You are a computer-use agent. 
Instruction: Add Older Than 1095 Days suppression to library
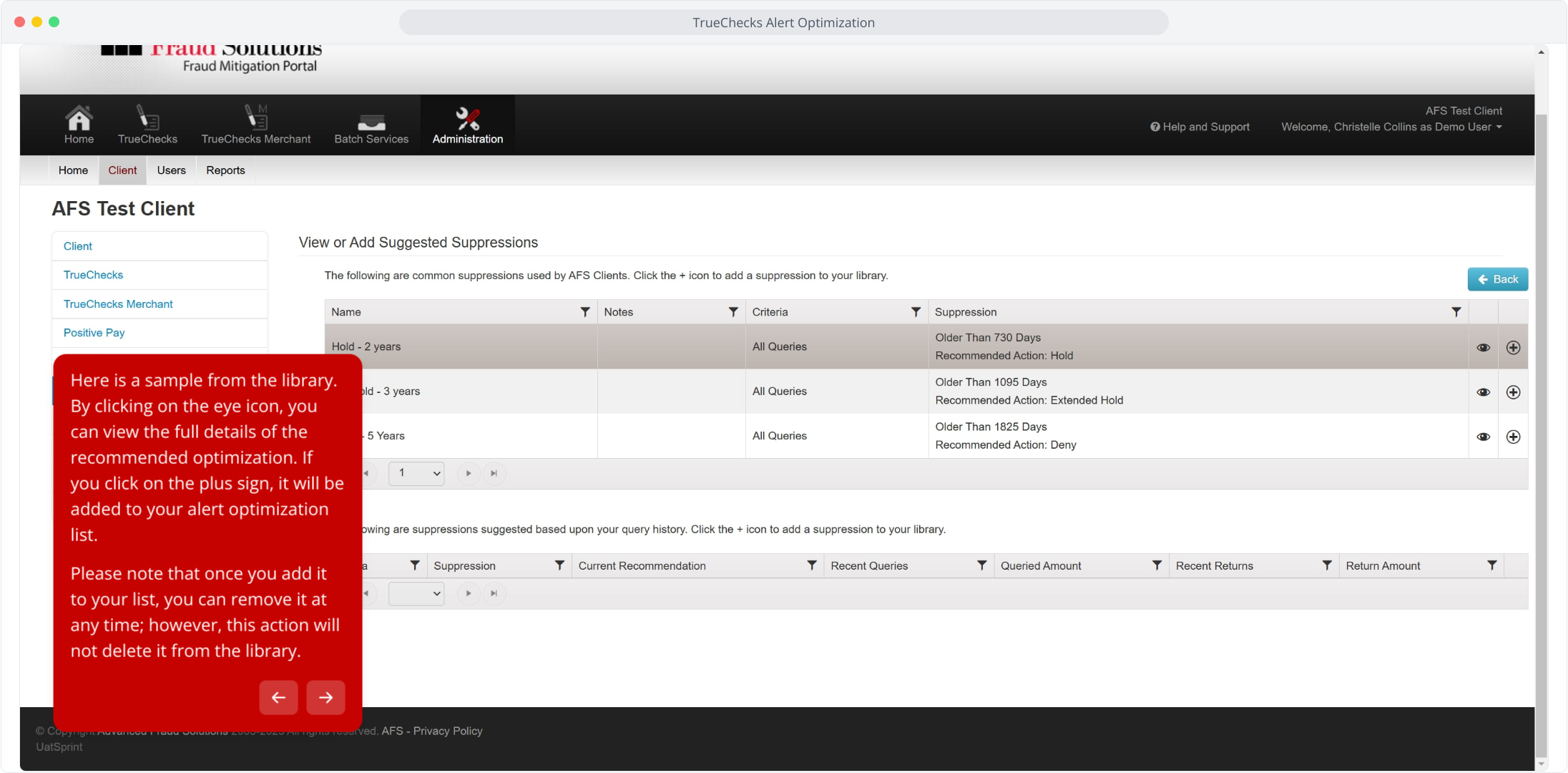pos(1514,392)
